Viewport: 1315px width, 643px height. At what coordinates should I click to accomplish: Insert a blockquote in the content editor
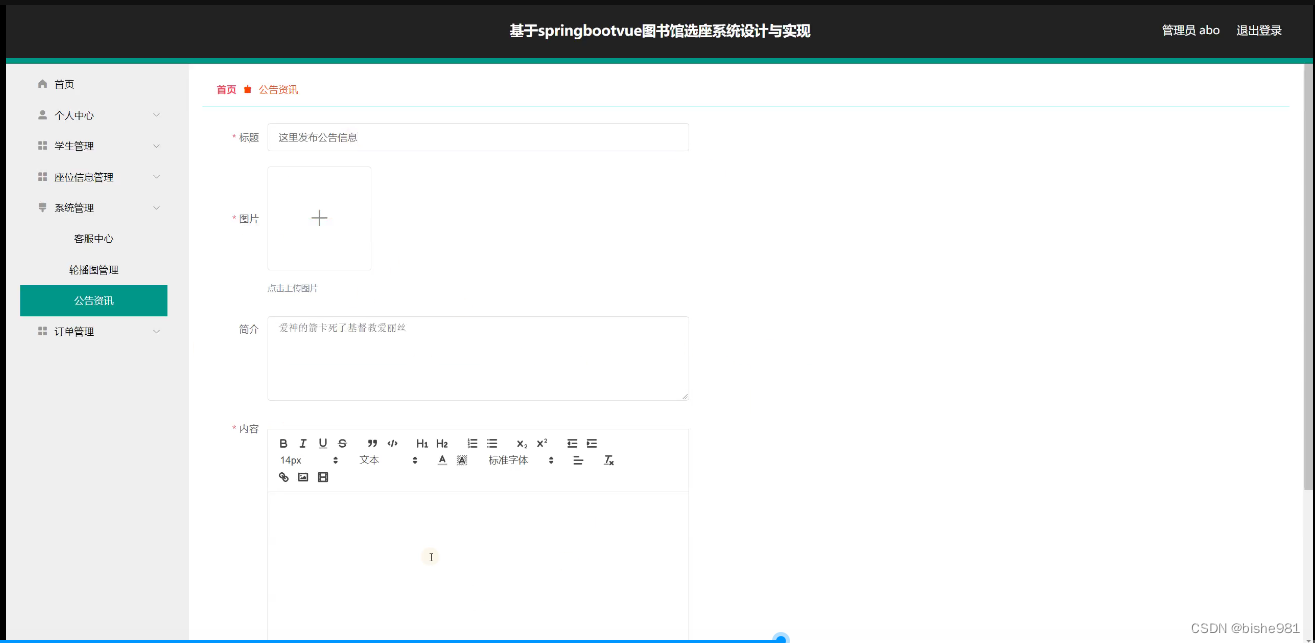click(x=371, y=443)
